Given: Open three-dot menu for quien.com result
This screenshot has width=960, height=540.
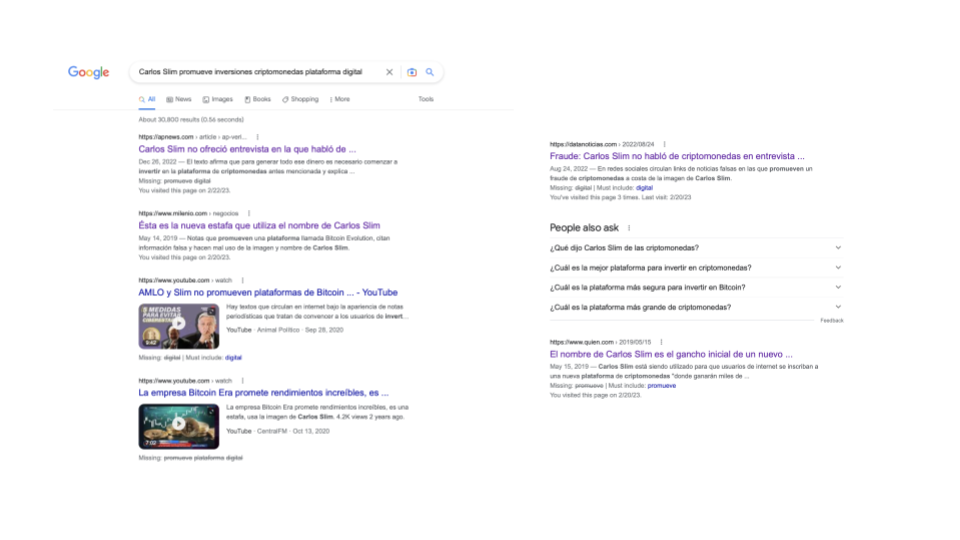Looking at the screenshot, I should pos(661,342).
